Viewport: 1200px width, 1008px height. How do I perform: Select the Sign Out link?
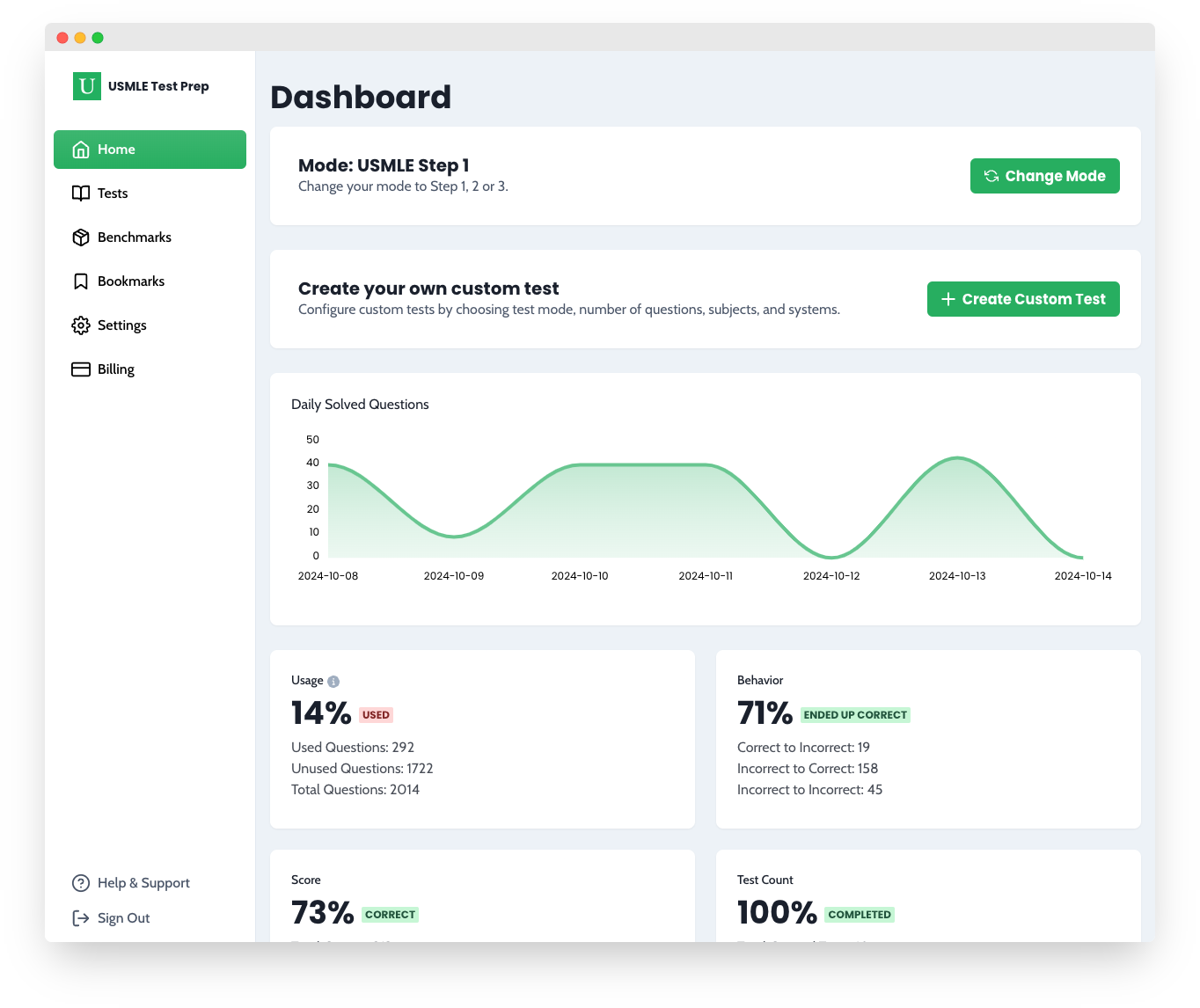click(x=123, y=918)
